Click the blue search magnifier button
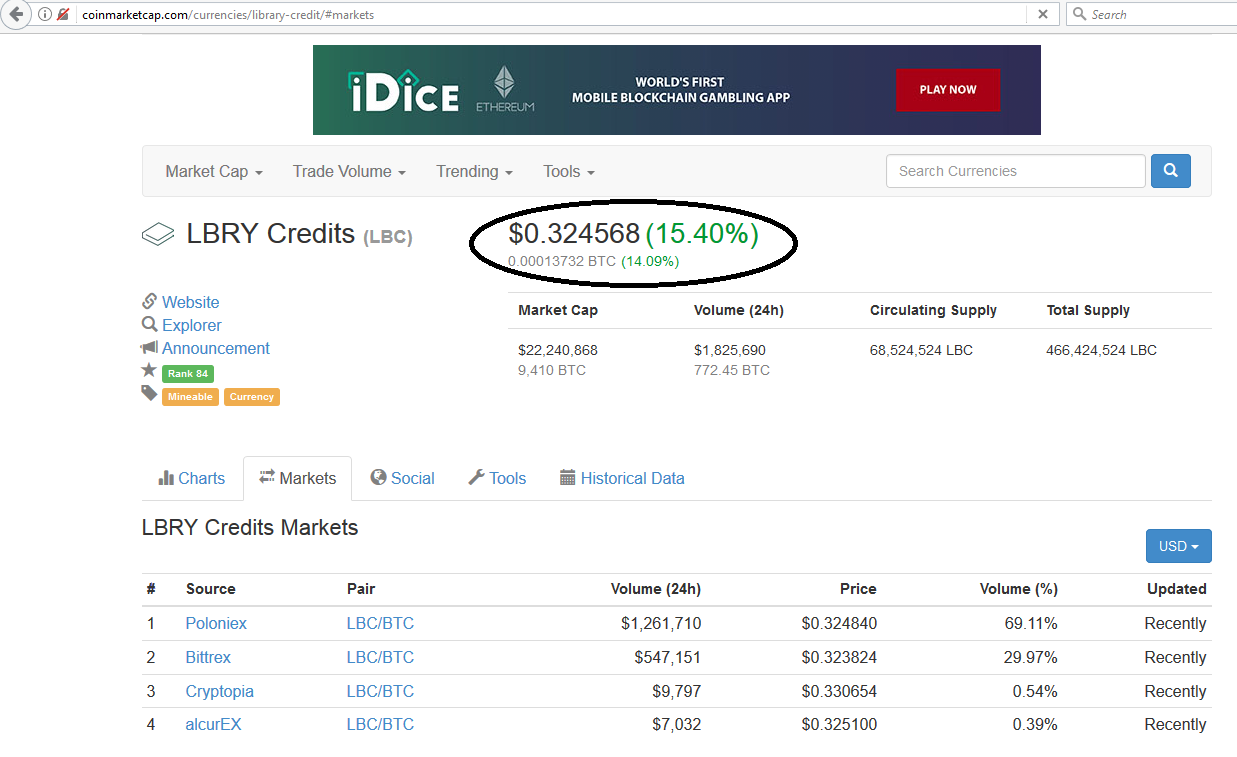Screen dimensions: 1237x757 point(1170,171)
